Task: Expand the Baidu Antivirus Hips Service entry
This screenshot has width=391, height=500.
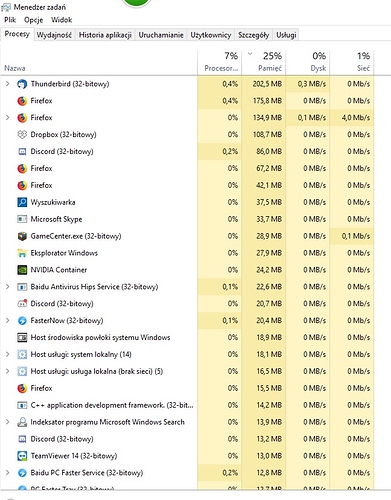Action: coord(8,287)
